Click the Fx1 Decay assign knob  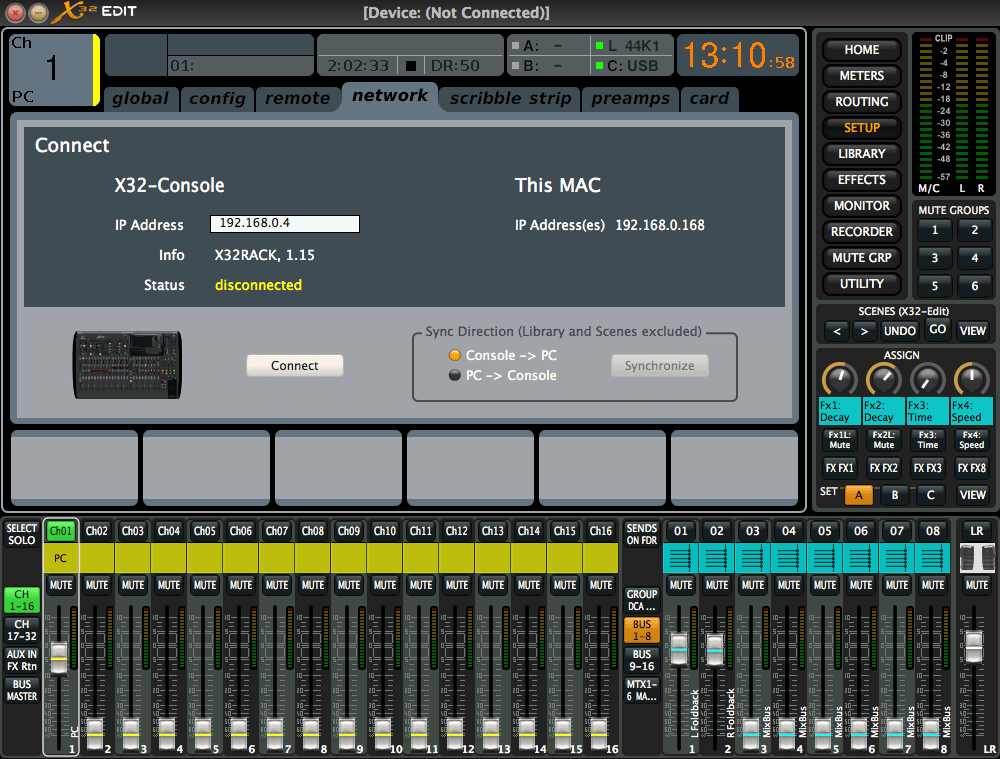pyautogui.click(x=839, y=380)
